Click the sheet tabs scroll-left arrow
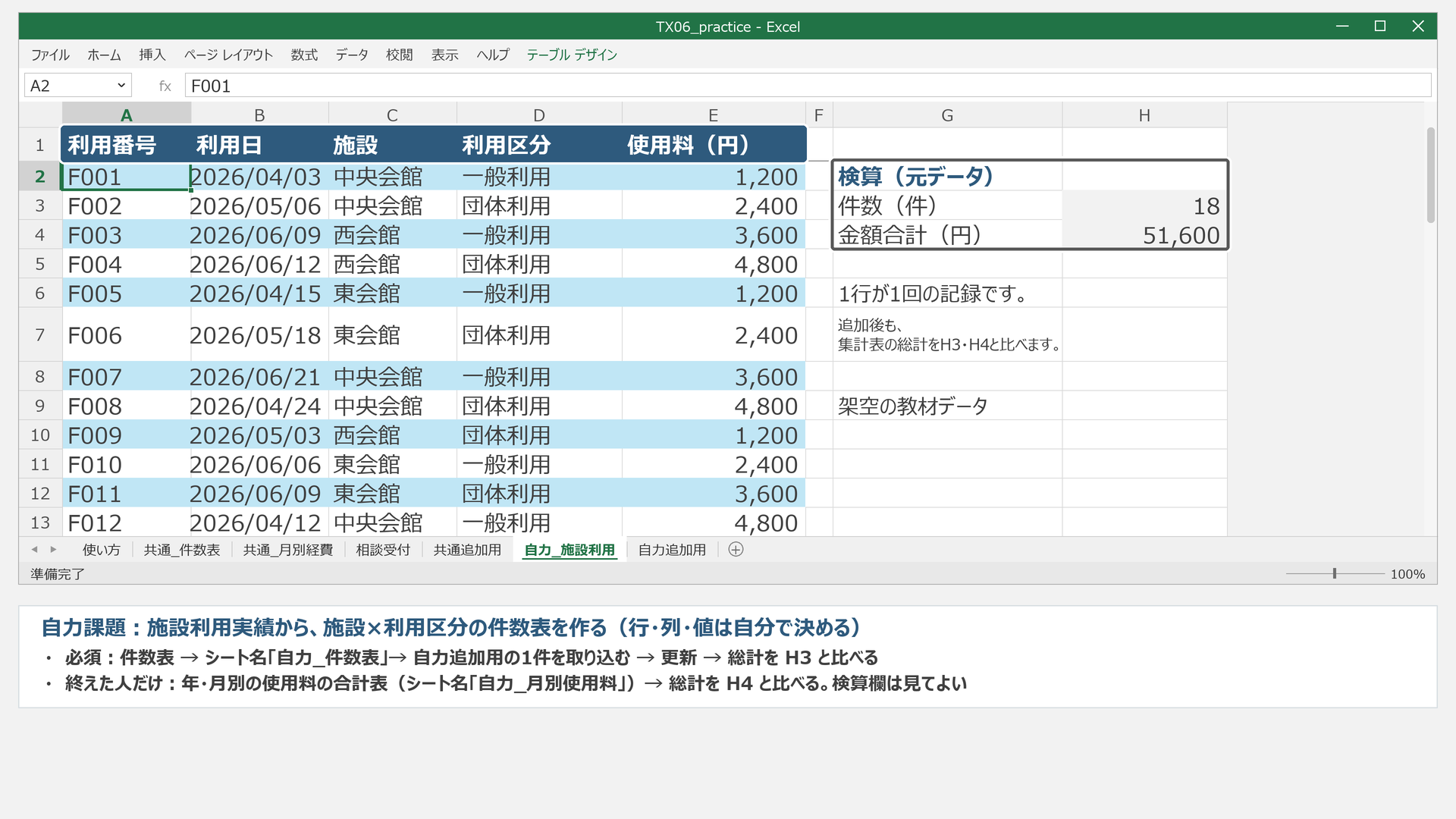 tap(34, 550)
